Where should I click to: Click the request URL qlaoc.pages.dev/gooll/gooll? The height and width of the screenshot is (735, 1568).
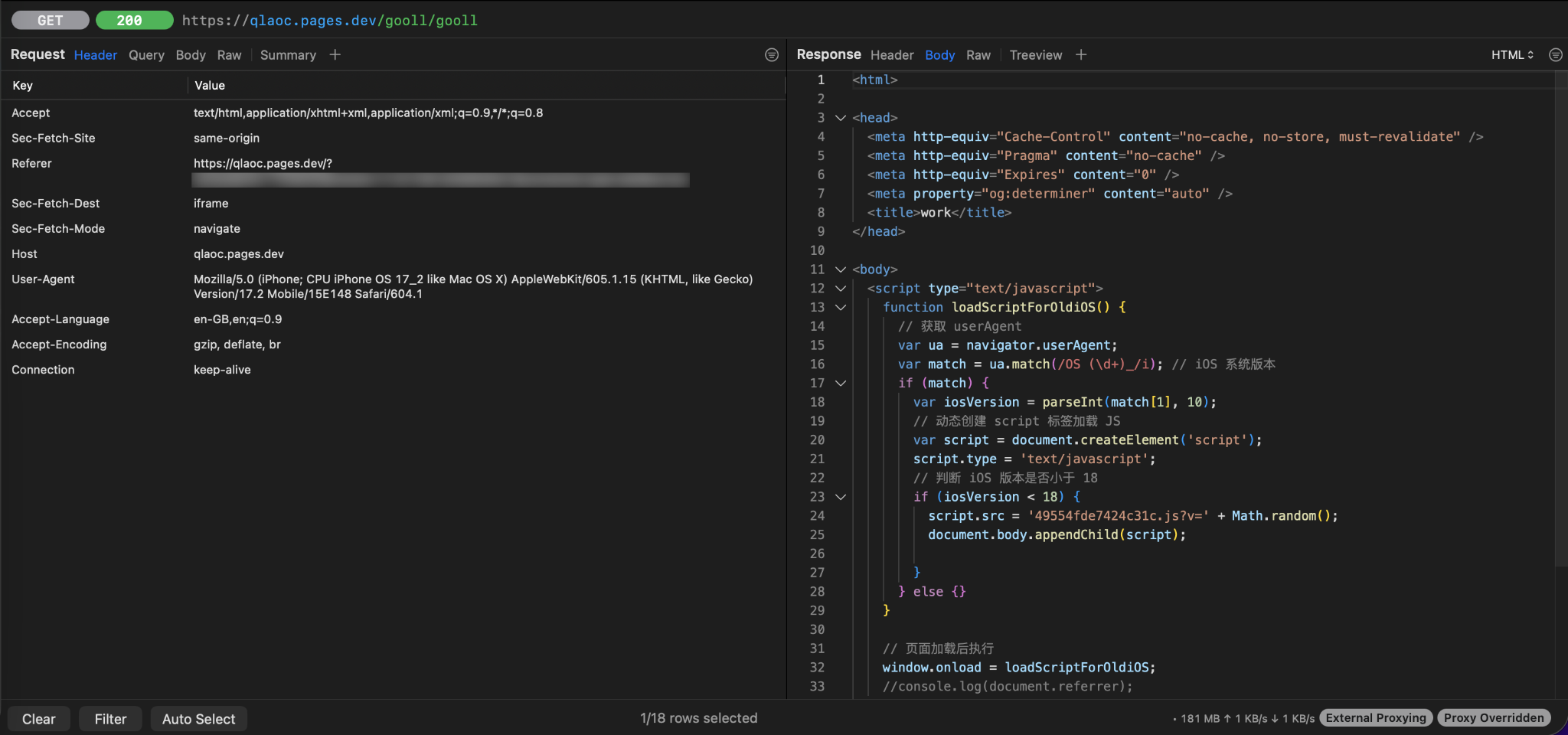tap(330, 20)
